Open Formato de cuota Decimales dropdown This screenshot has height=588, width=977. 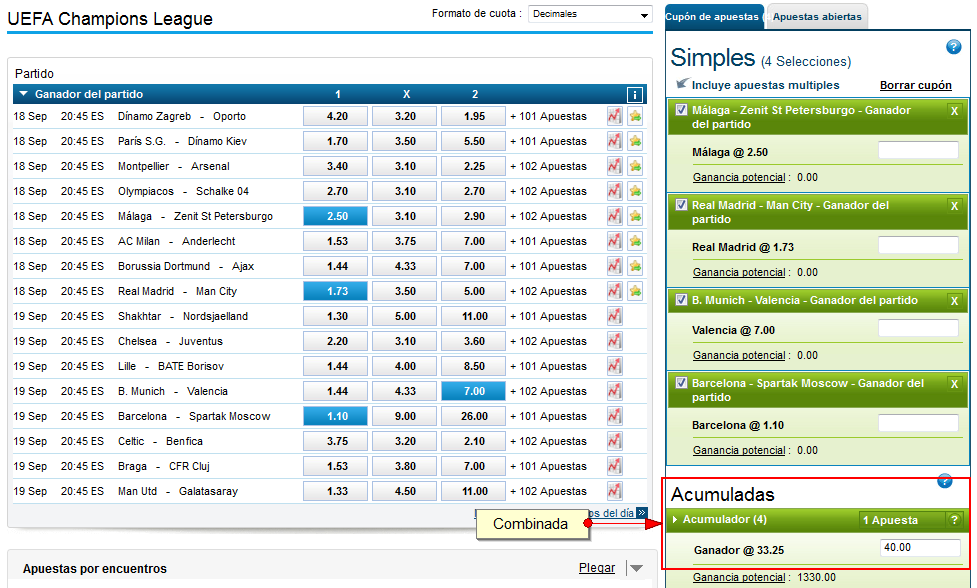590,14
